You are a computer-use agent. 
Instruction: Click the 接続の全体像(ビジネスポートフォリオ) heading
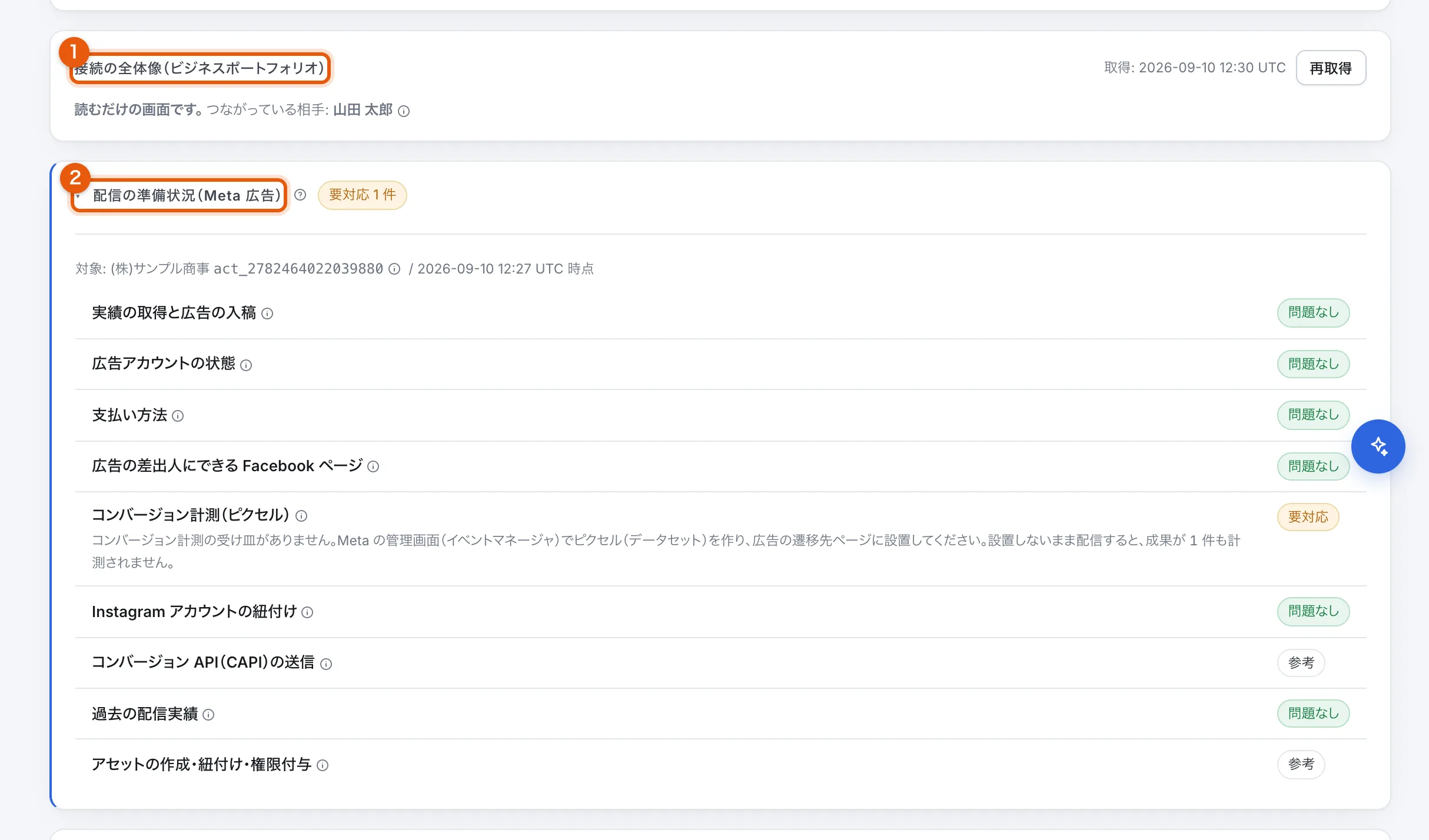click(200, 68)
